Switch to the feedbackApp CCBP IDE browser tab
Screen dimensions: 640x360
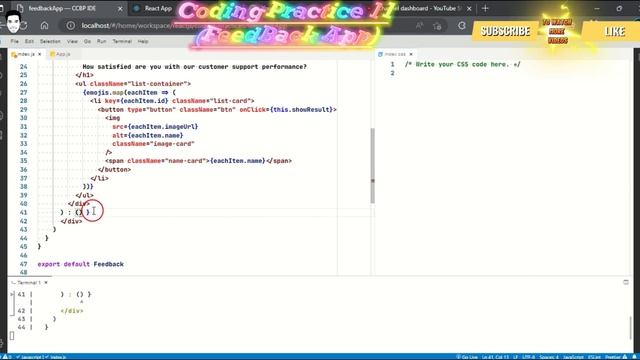coord(61,8)
